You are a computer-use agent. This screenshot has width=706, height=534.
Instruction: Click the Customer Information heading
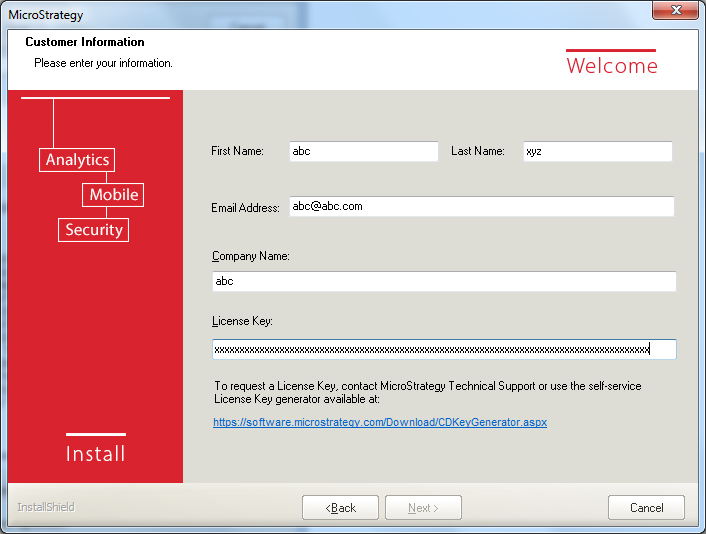tap(85, 42)
